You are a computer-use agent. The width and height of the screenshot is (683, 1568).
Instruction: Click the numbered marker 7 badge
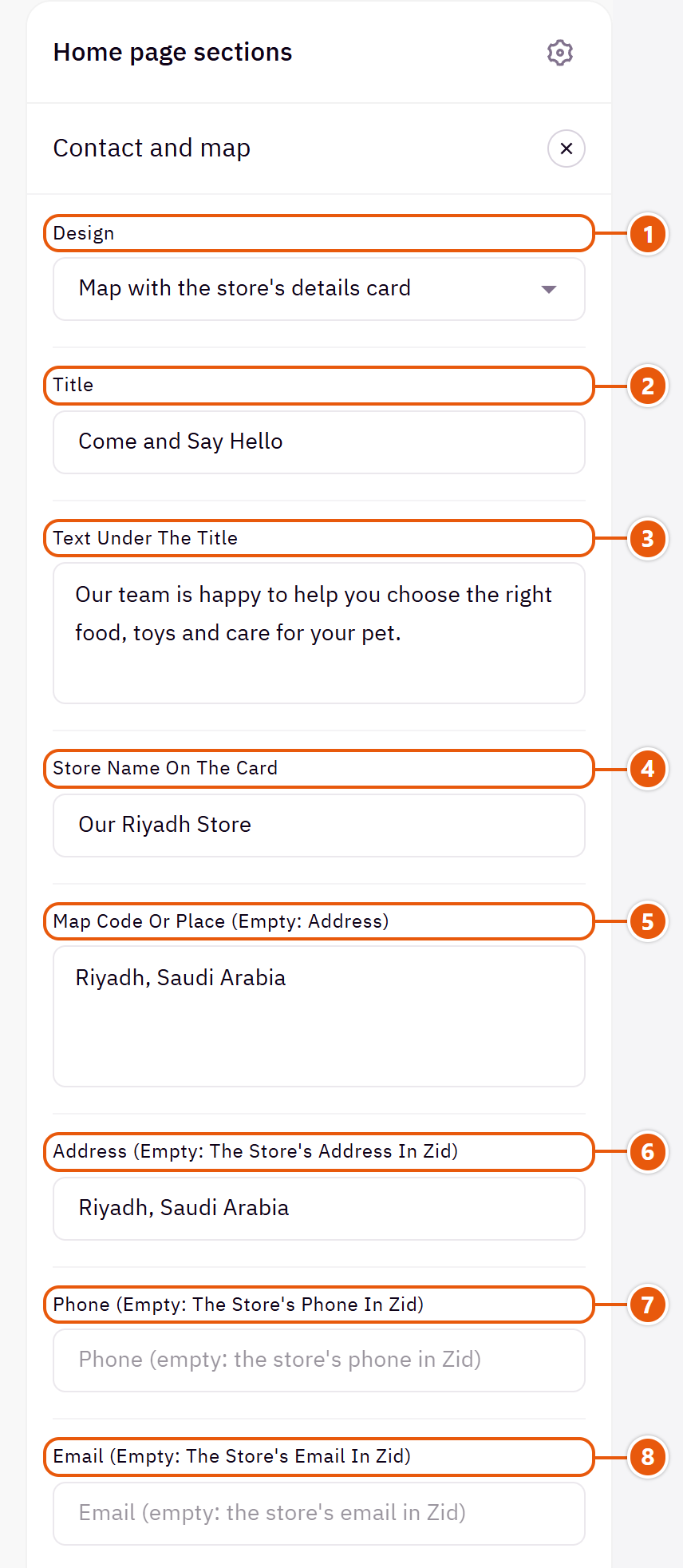[648, 1305]
